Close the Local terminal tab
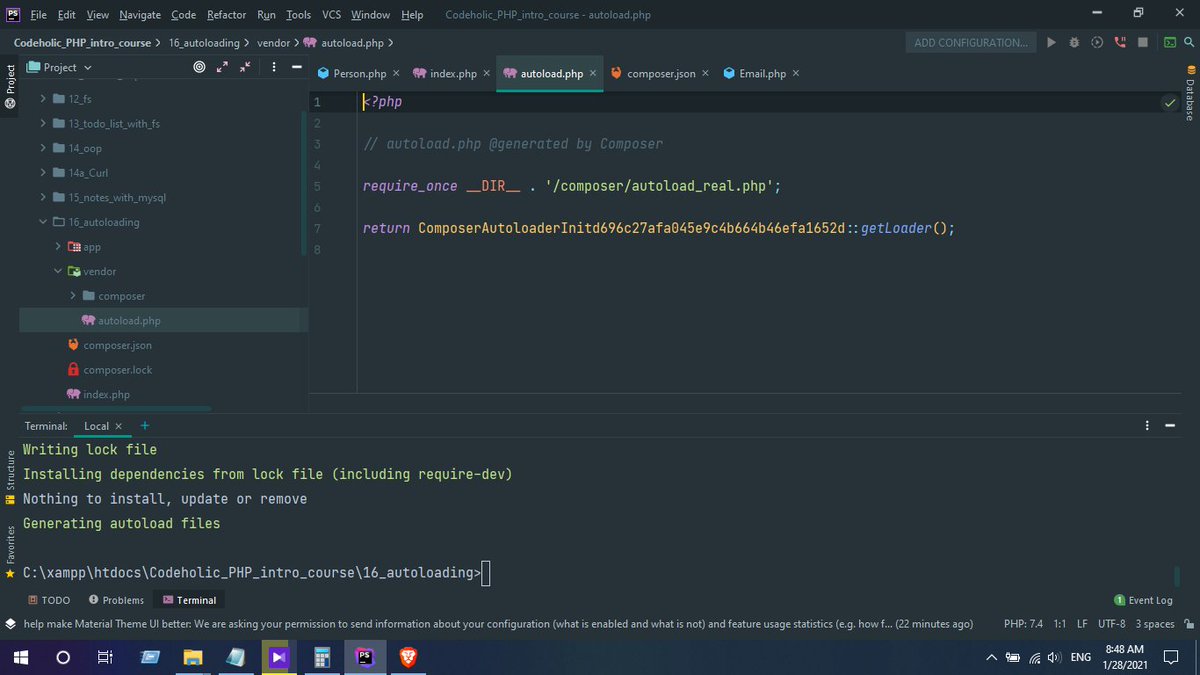 pyautogui.click(x=118, y=426)
